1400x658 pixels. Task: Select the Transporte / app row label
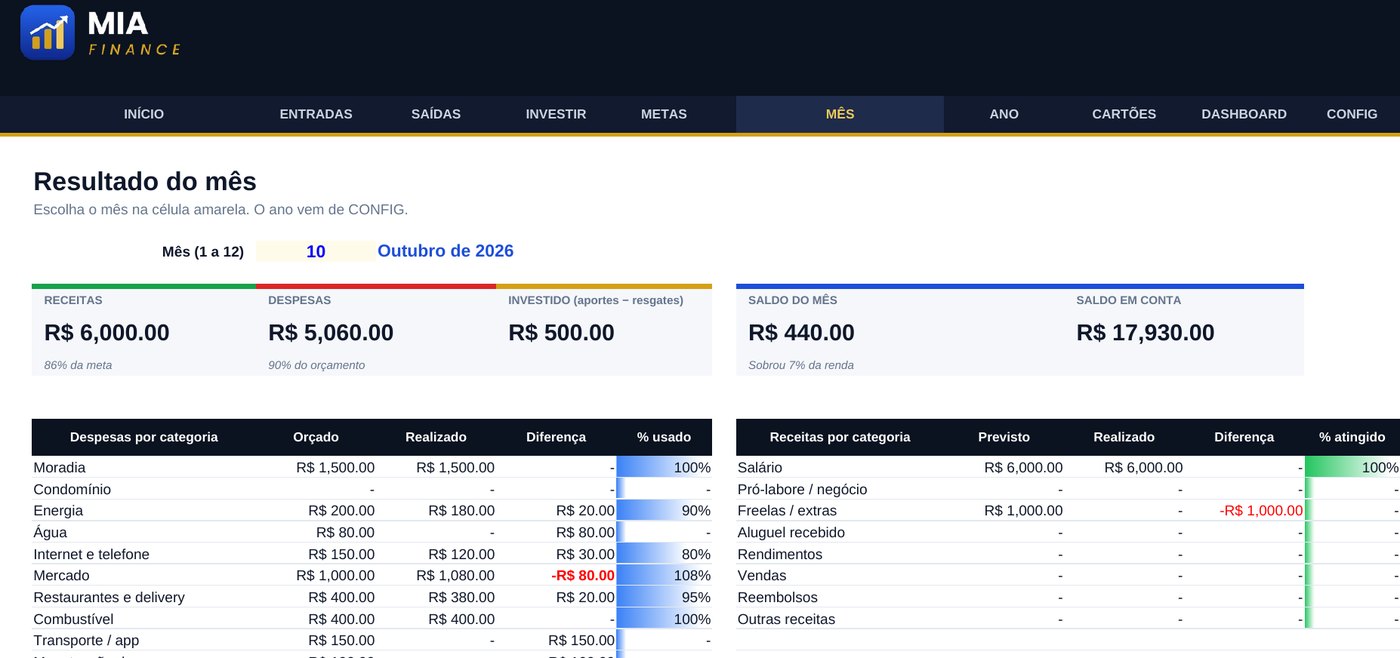click(x=86, y=640)
